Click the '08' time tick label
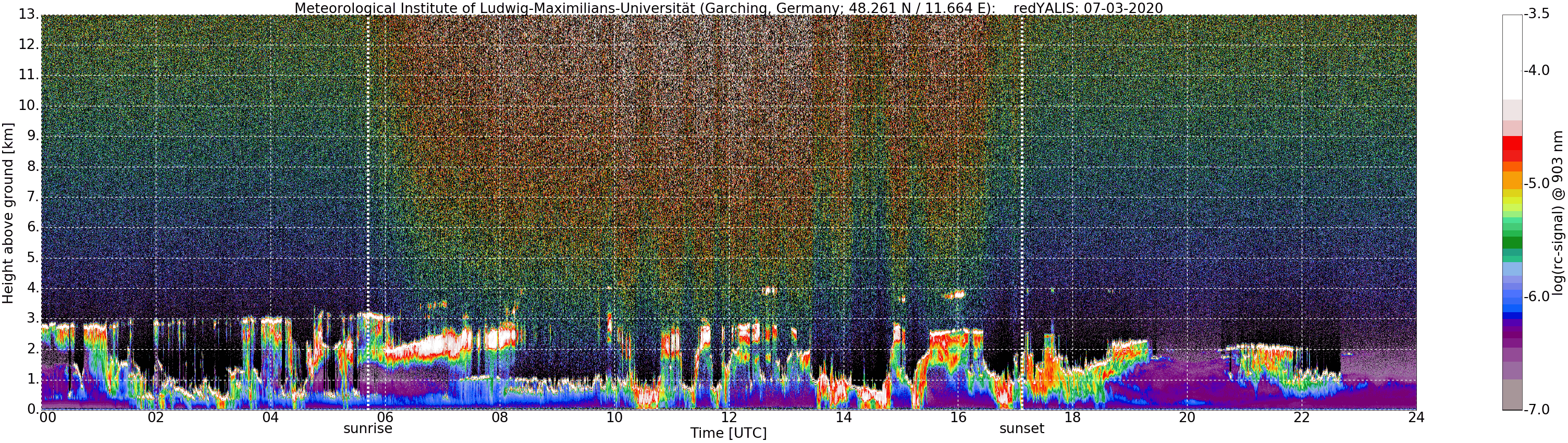 pyautogui.click(x=500, y=417)
